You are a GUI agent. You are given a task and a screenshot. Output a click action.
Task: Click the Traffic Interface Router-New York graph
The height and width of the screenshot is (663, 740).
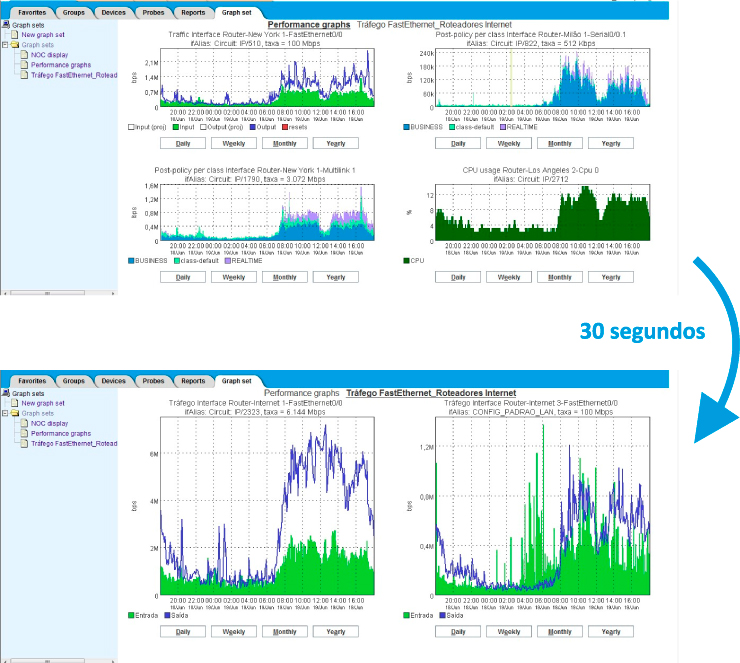[267, 78]
